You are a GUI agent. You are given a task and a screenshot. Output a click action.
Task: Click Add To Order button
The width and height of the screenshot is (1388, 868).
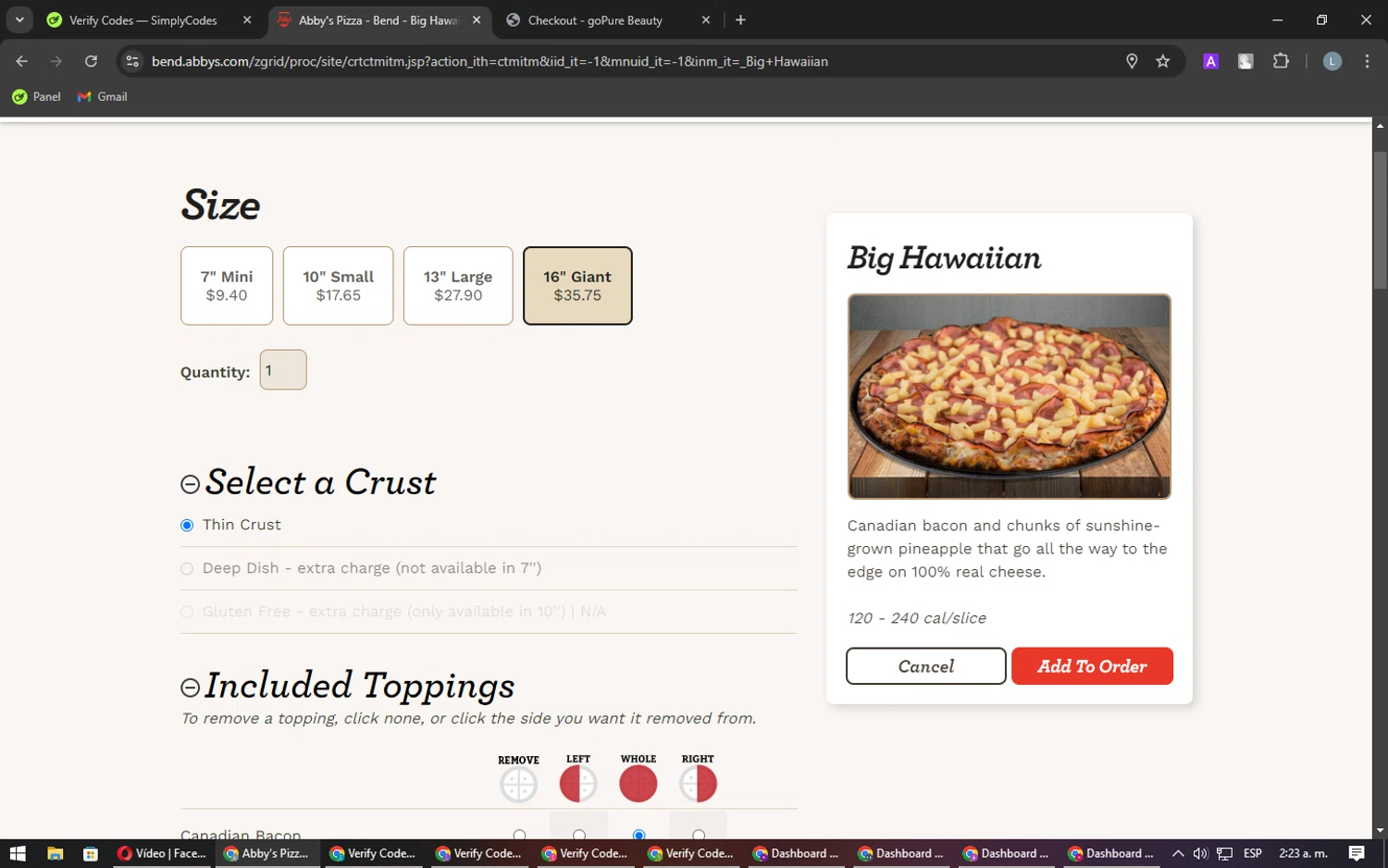1092,666
